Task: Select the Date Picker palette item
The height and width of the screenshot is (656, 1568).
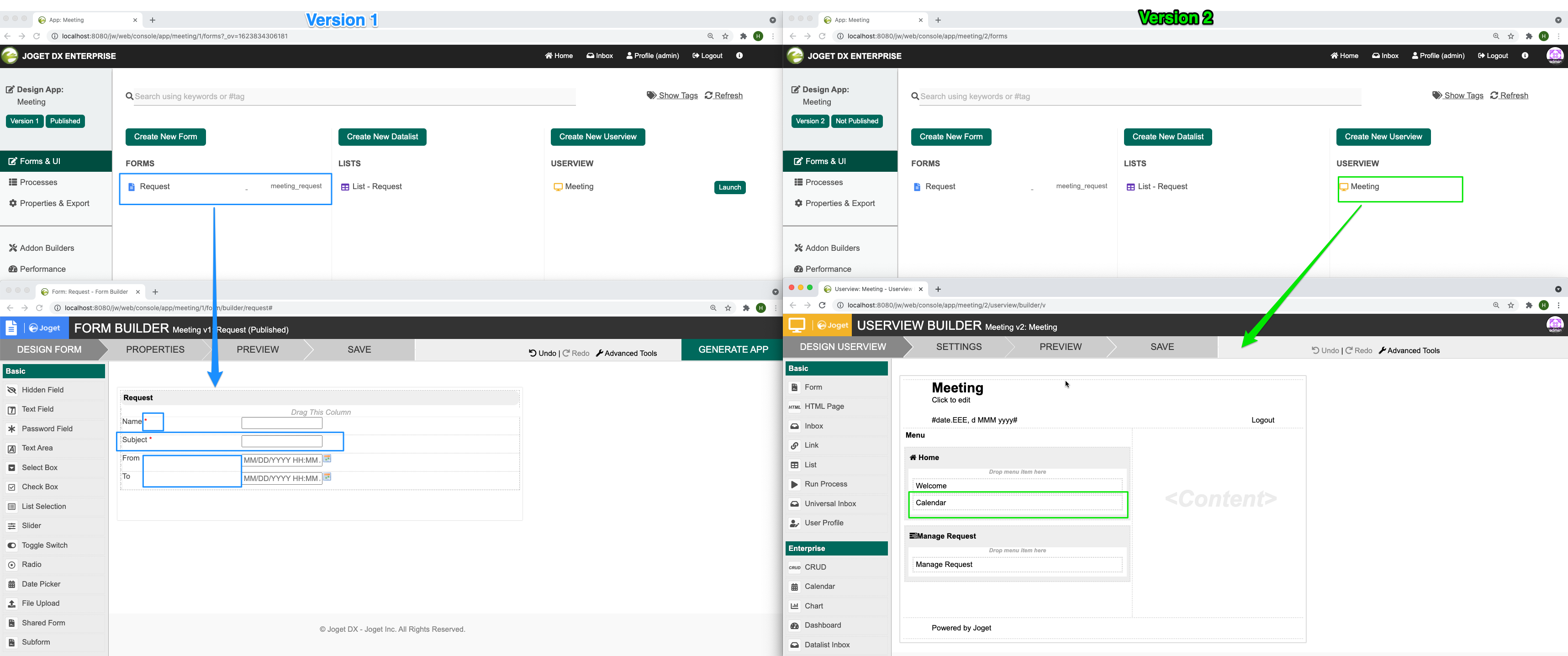Action: (41, 584)
